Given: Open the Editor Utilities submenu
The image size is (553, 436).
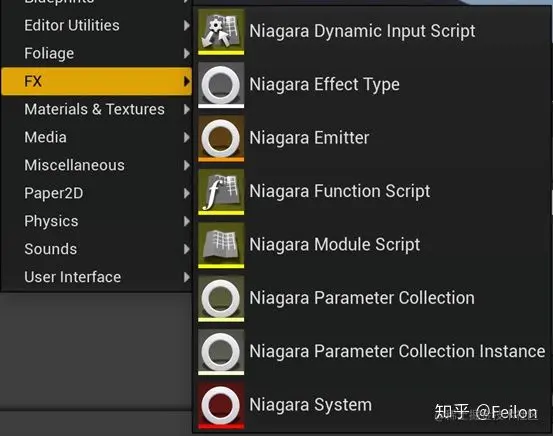Looking at the screenshot, I should click(x=97, y=25).
